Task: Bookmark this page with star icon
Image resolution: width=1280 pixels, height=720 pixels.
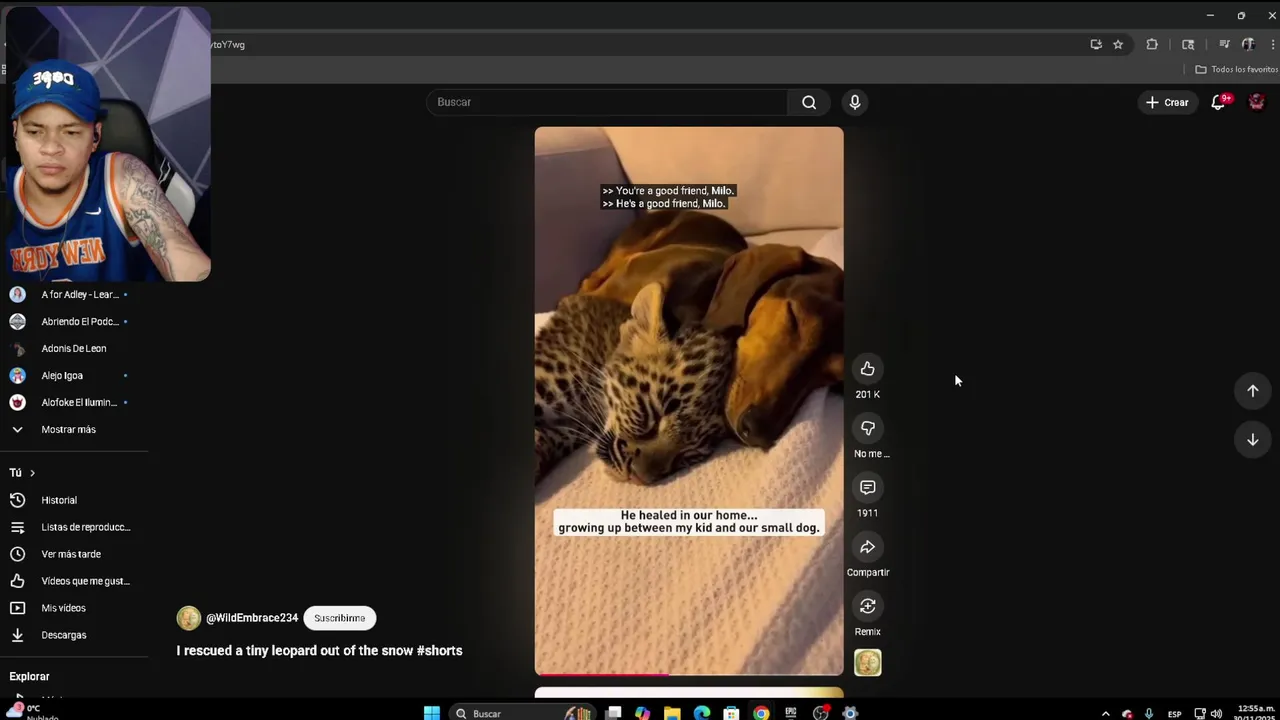Action: 1118,44
